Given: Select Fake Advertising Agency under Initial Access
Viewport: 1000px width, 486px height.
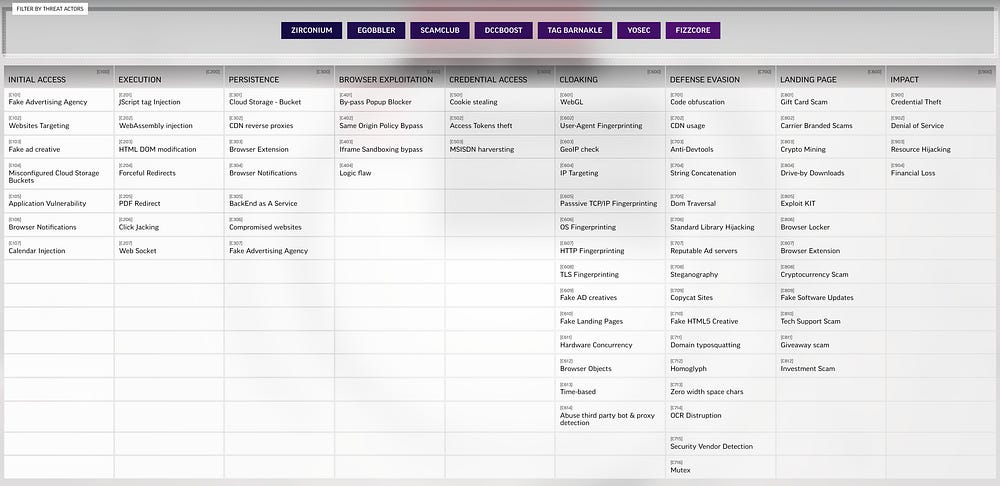Looking at the screenshot, I should pos(59,99).
